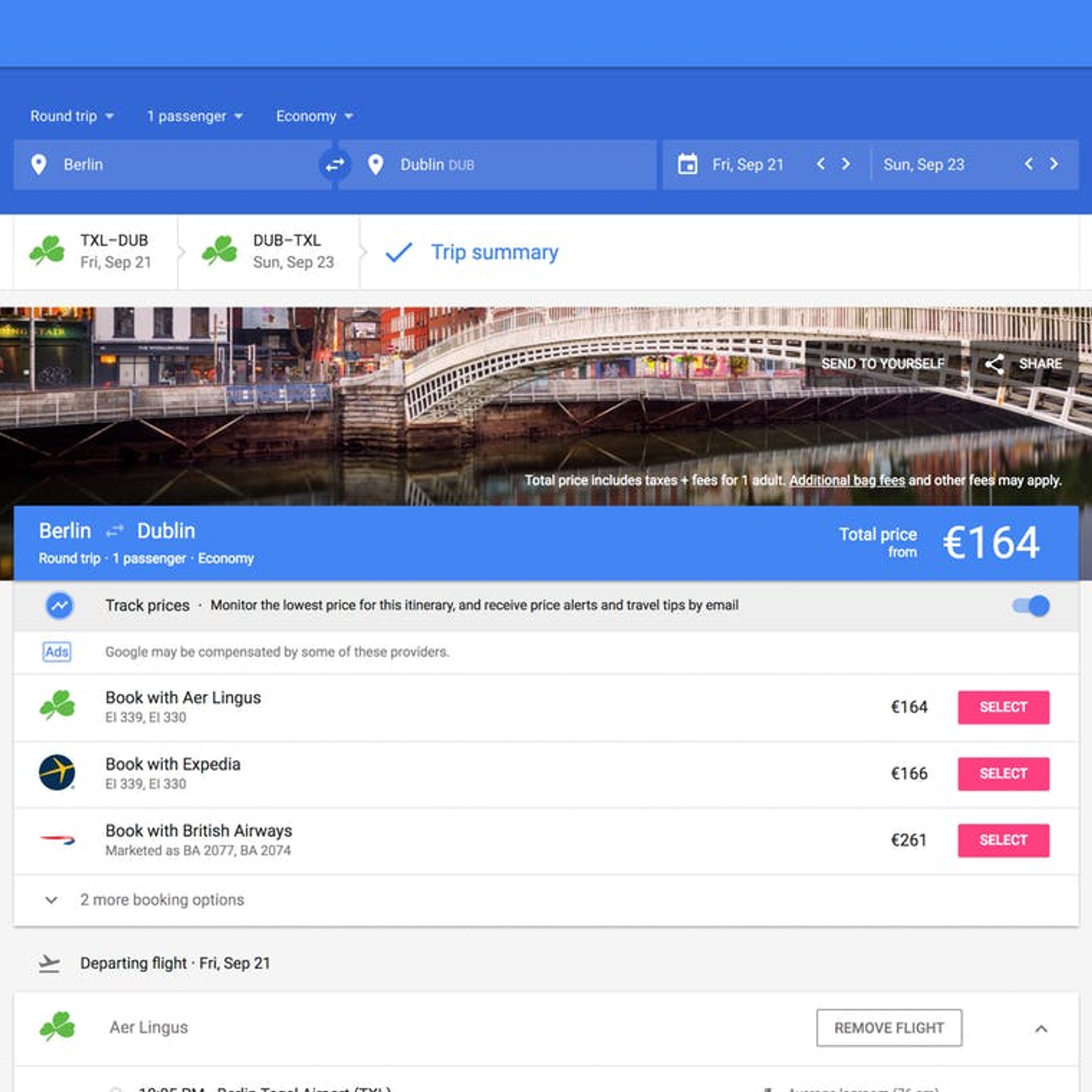This screenshot has height=1092, width=1092.
Task: Click the British Airways logo icon
Action: click(57, 839)
